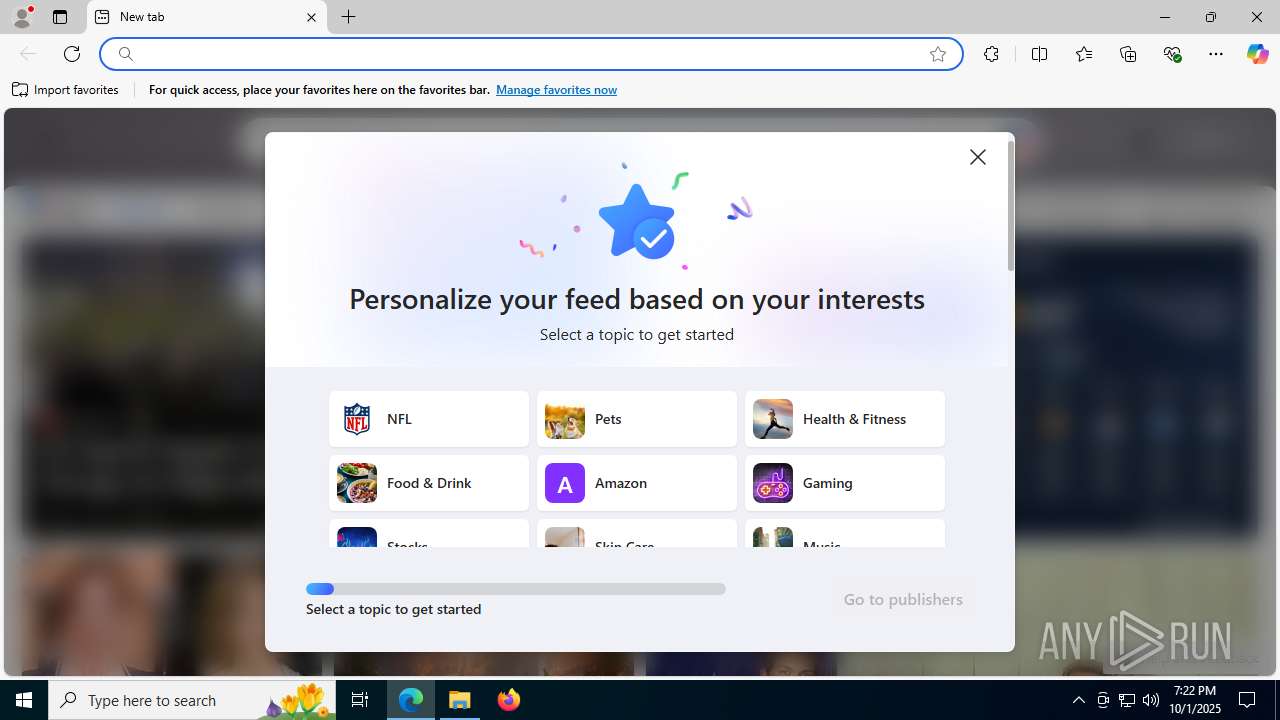
Task: Open Manage favorites now link
Action: (x=556, y=90)
